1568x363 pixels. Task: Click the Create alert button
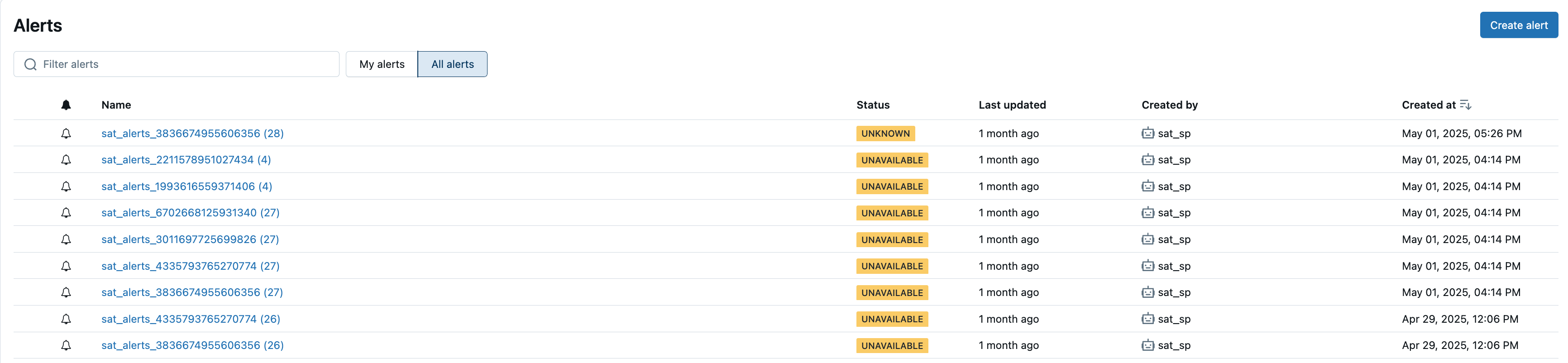1519,25
